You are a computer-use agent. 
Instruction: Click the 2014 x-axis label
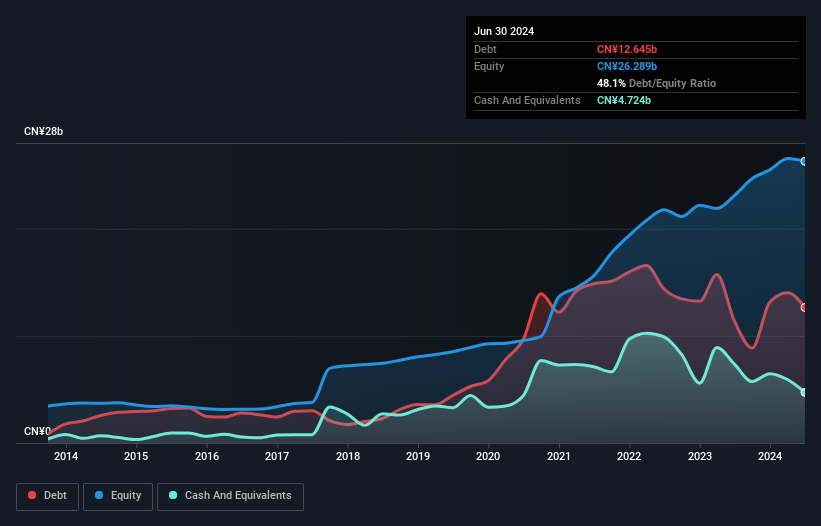pyautogui.click(x=66, y=456)
